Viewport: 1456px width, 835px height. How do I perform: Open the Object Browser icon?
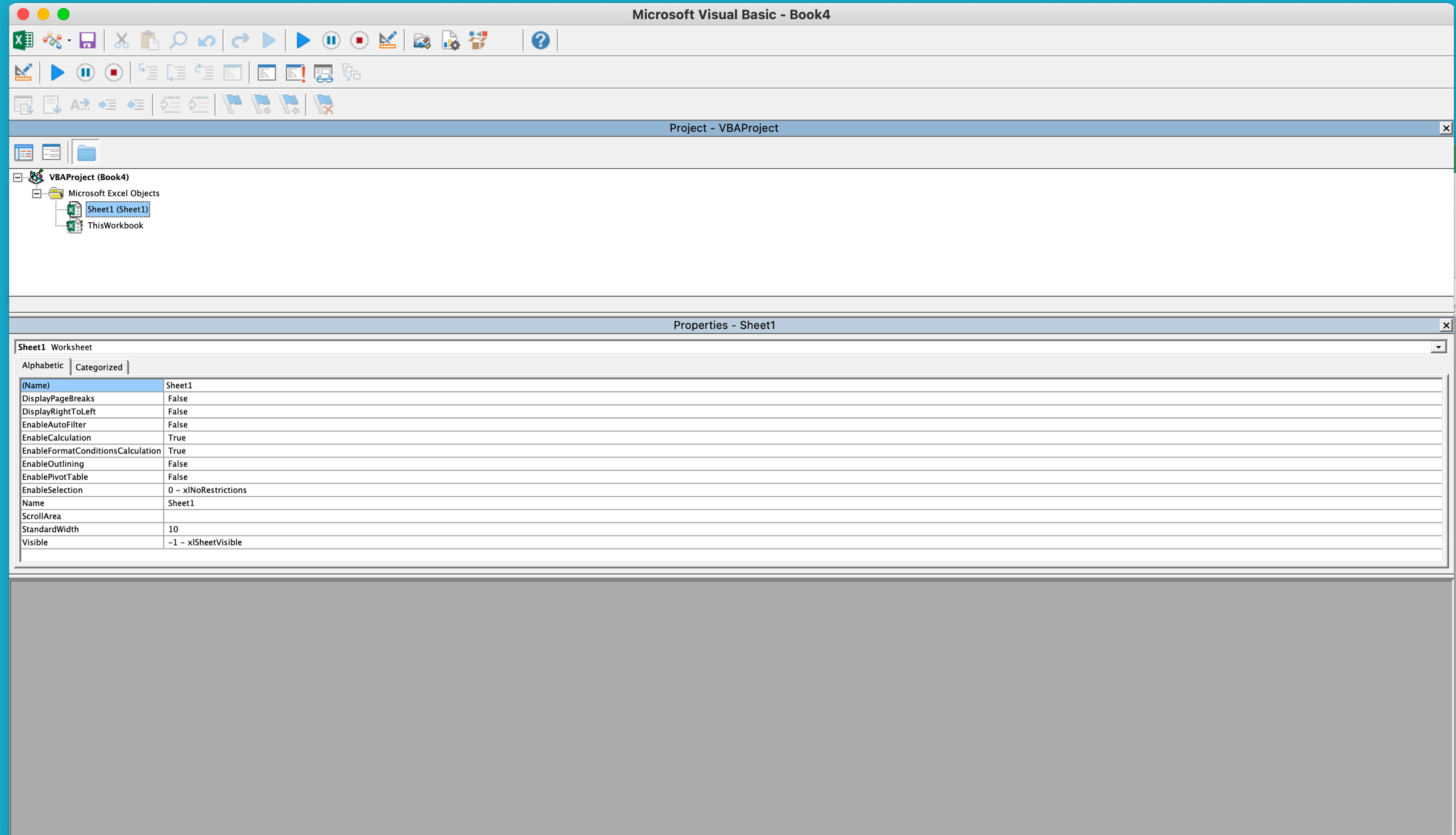(x=478, y=40)
